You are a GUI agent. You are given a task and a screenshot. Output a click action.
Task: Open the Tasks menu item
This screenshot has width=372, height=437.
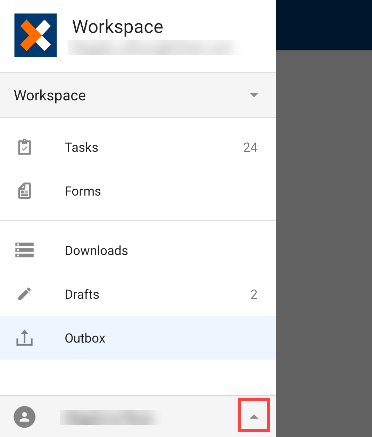pyautogui.click(x=138, y=147)
